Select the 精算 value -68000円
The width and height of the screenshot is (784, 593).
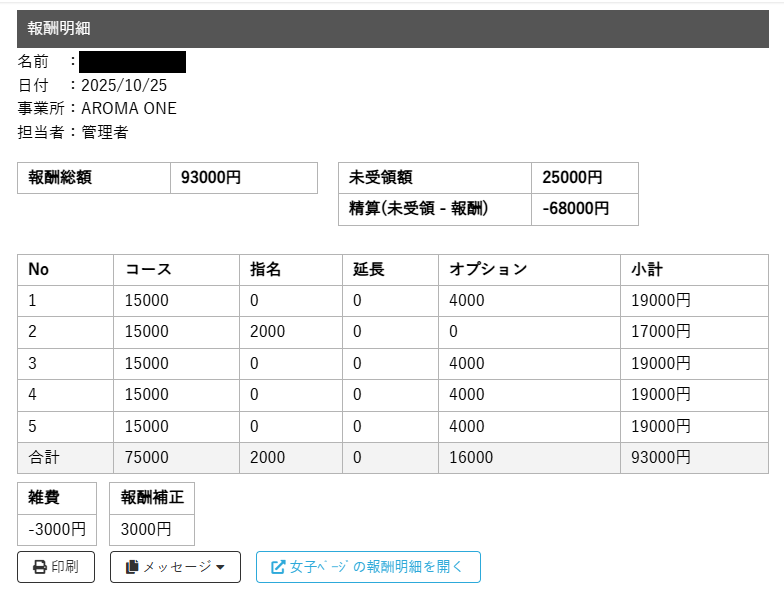575,209
